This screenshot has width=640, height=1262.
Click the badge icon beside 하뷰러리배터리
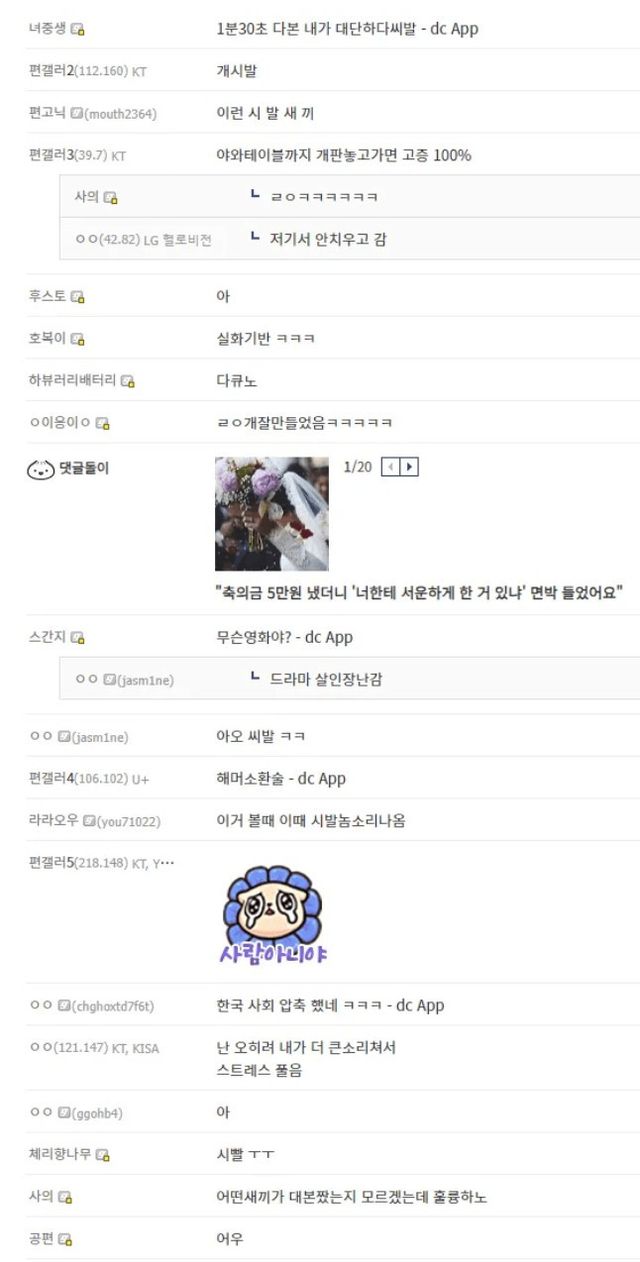pos(128,381)
